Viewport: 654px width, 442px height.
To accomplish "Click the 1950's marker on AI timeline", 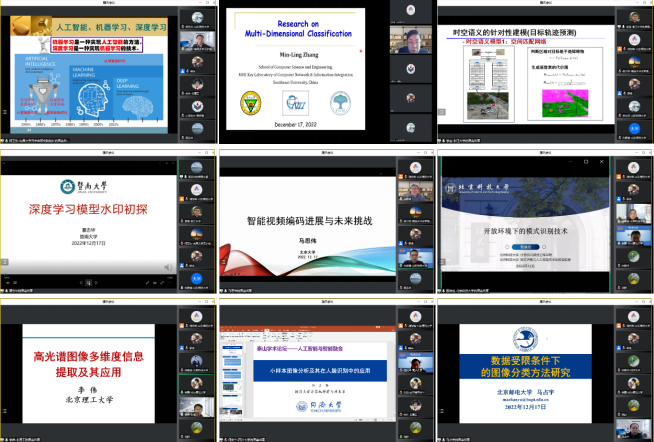I will pos(25,127).
